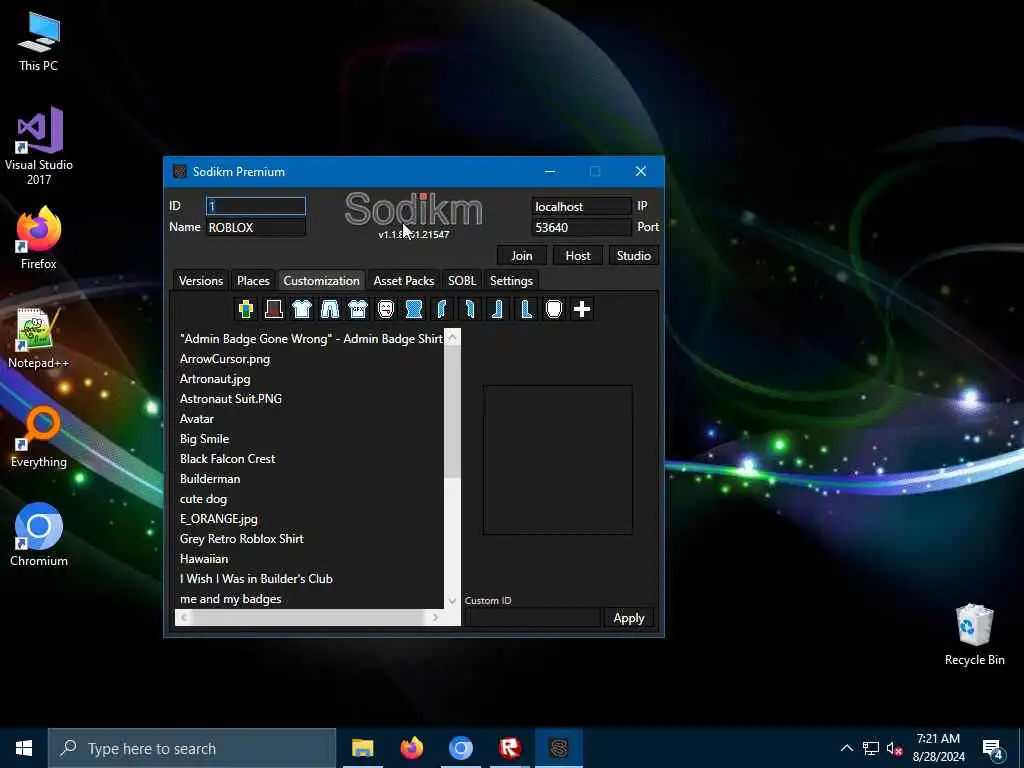Click the Sodikm taskbar icon
The image size is (1024, 768).
(559, 748)
